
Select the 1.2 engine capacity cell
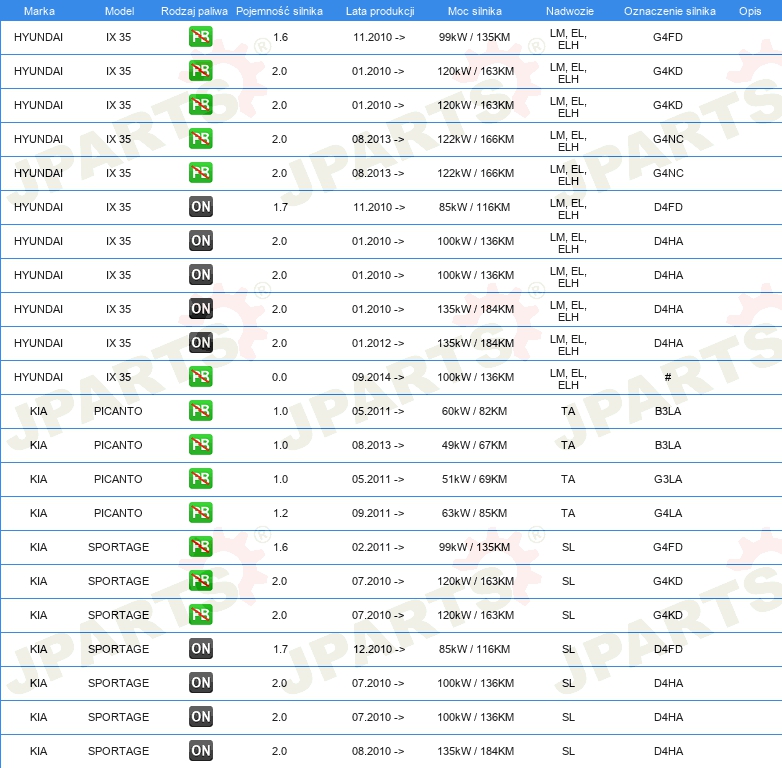280,513
